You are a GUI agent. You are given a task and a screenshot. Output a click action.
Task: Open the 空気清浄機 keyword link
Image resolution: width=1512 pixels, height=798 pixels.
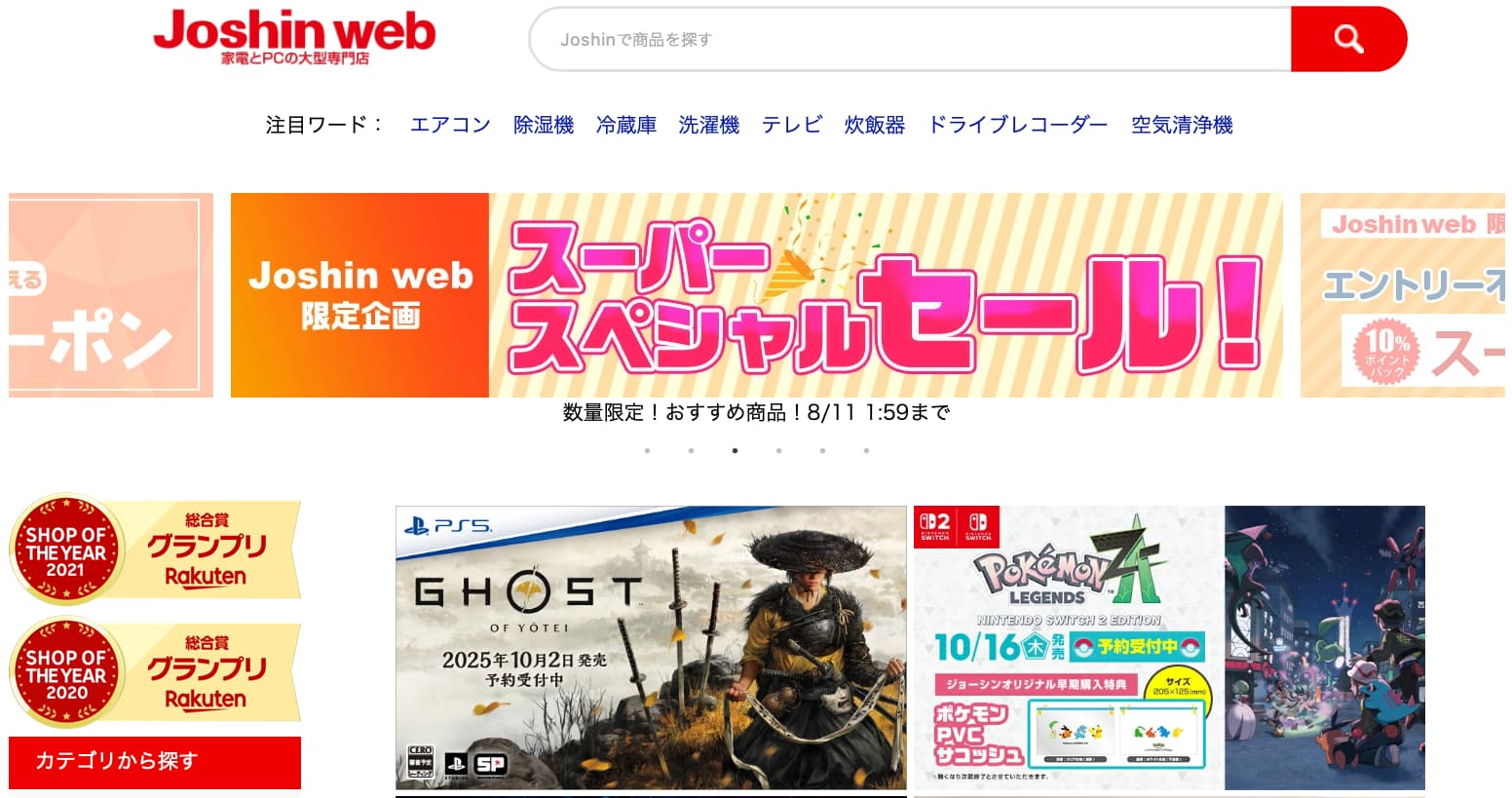tap(1182, 125)
